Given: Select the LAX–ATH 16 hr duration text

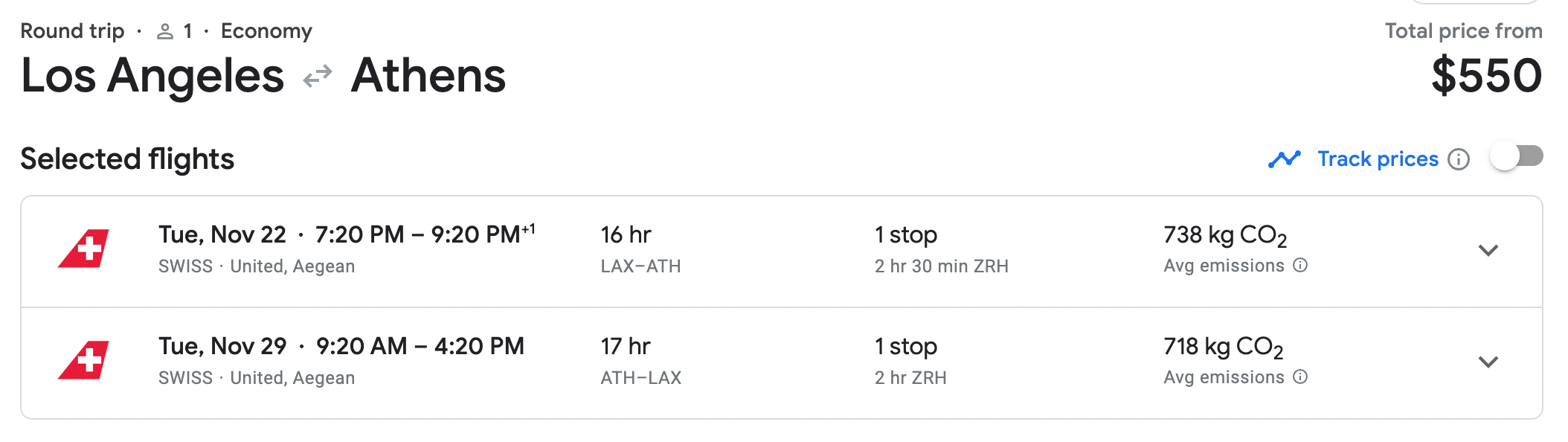Looking at the screenshot, I should coord(640,250).
